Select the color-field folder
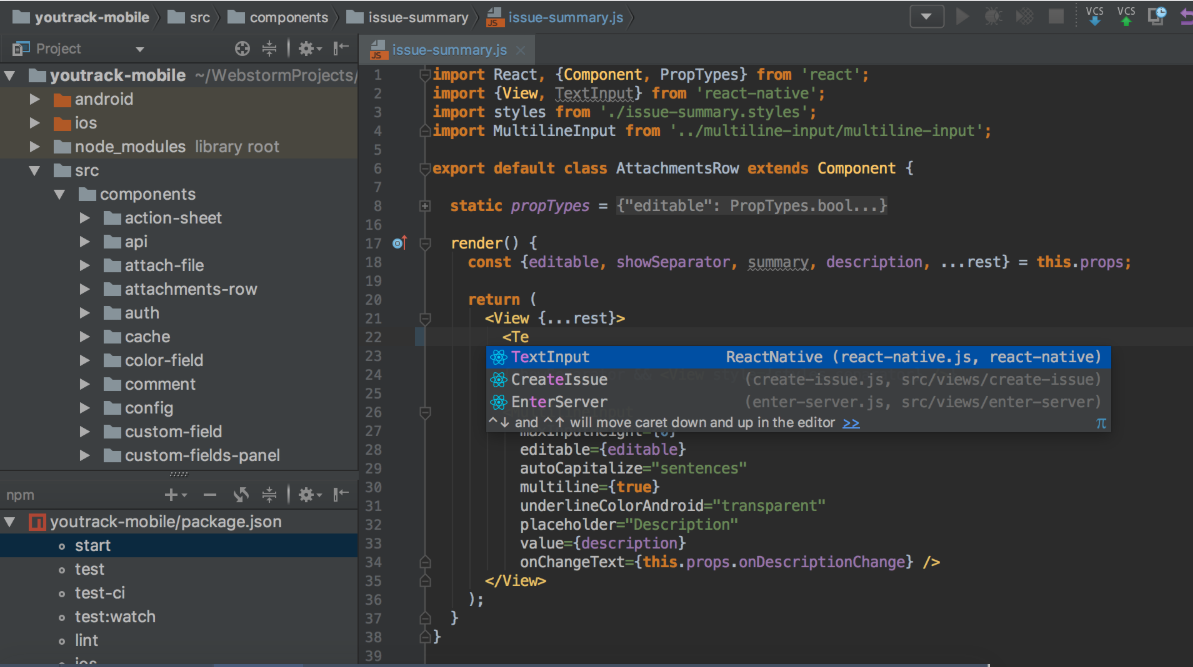Viewport: 1193px width, 667px height. point(154,360)
